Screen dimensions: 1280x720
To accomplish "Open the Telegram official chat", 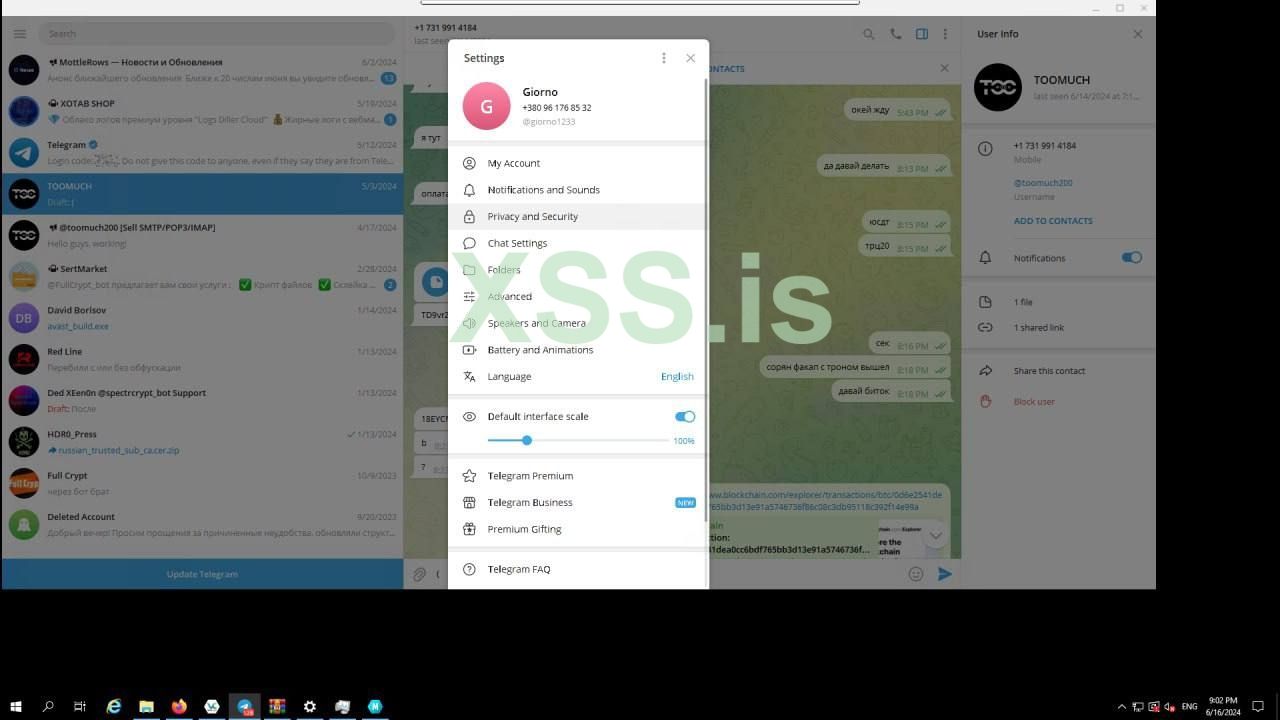I will [202, 153].
